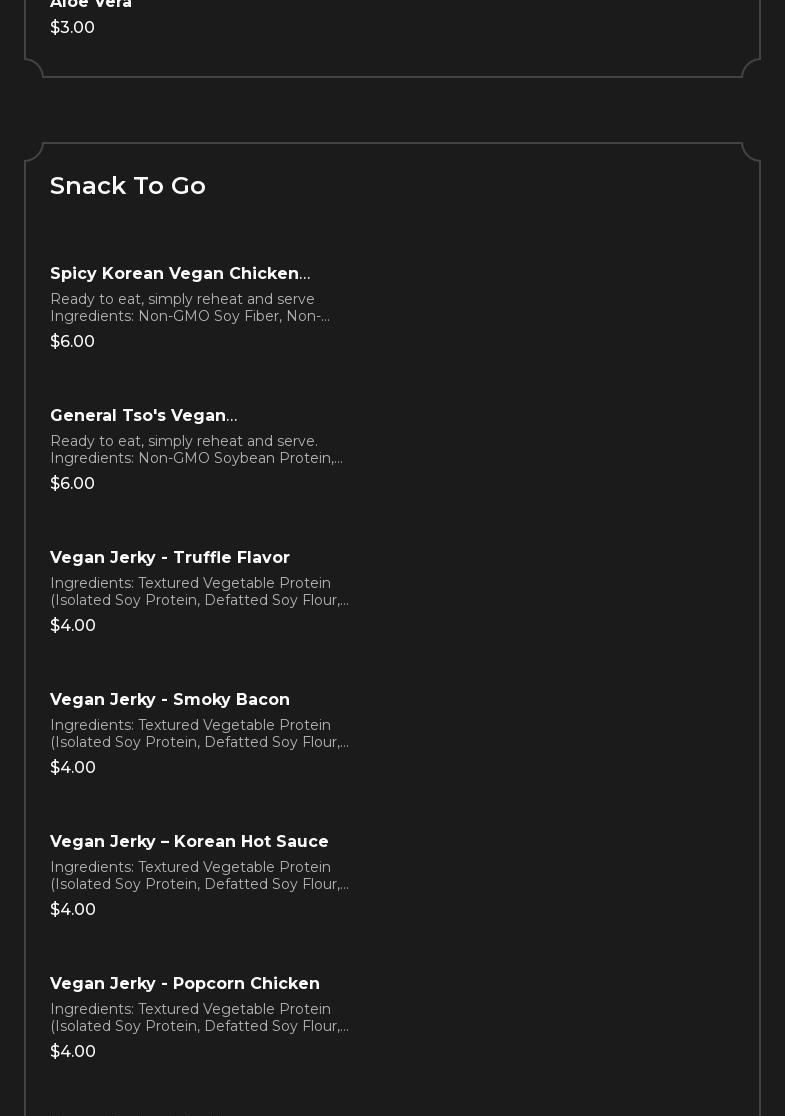Image resolution: width=785 pixels, height=1116 pixels.
Task: Click Spicy Korean Vegan Chicken's $6.00 price
Action: tap(72, 341)
